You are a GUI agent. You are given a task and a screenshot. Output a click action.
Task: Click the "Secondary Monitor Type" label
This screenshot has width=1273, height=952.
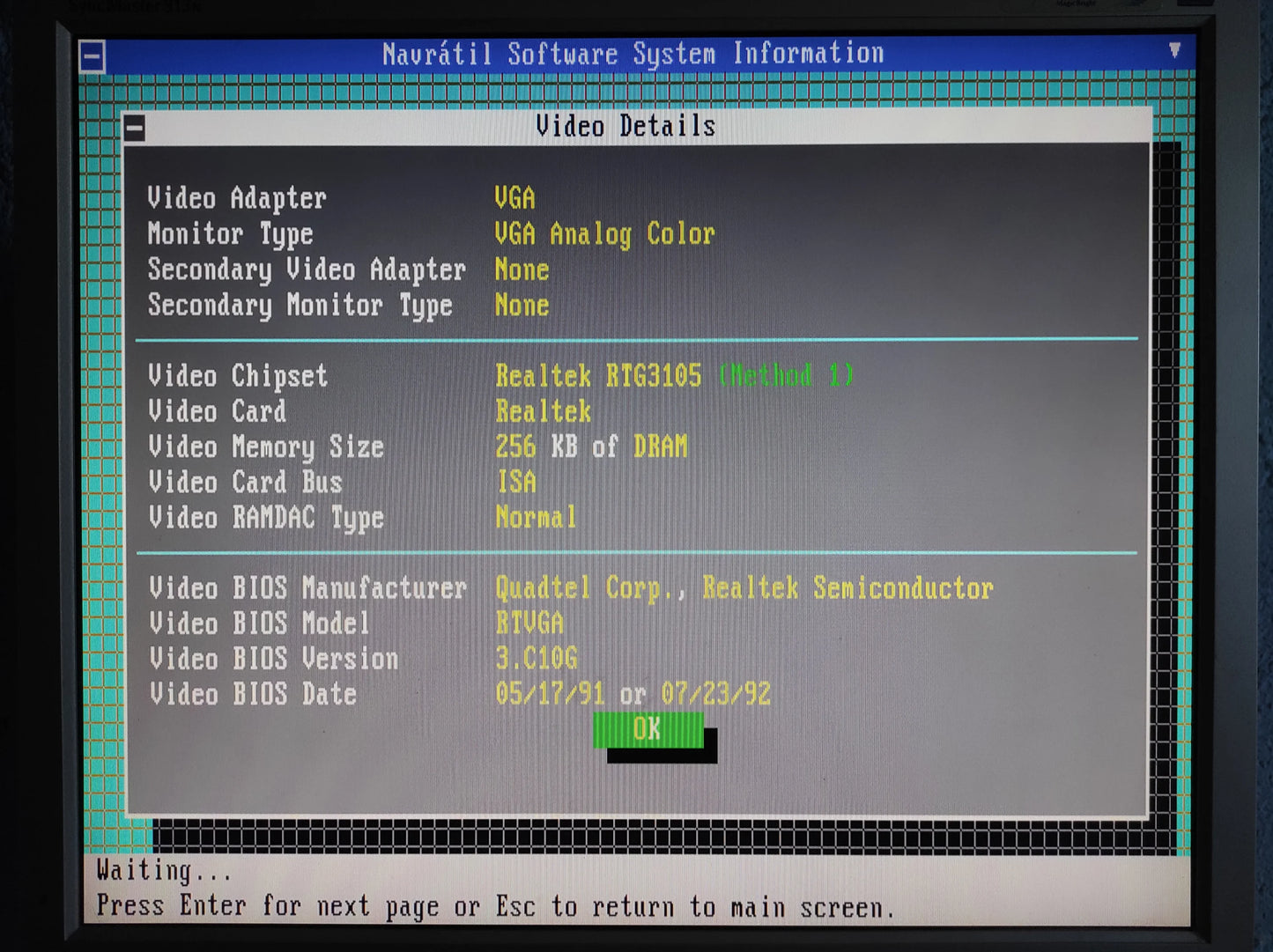tap(300, 306)
